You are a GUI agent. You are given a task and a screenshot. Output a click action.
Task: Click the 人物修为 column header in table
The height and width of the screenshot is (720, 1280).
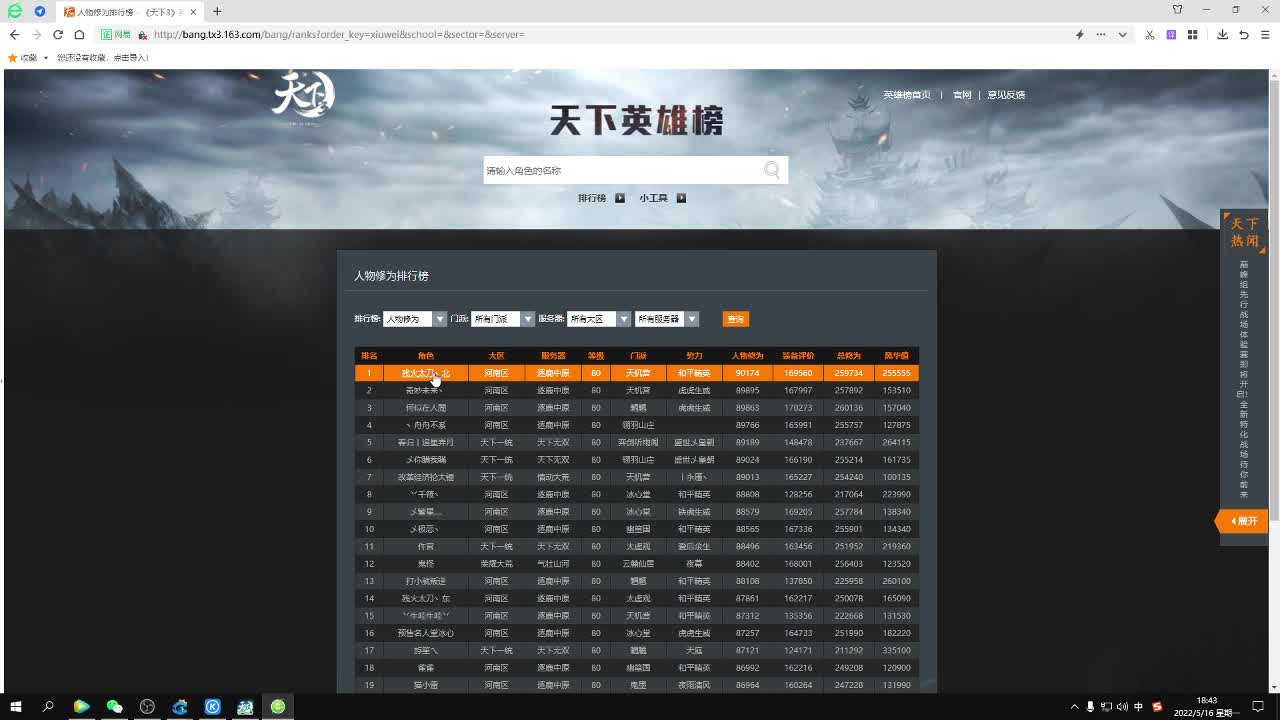click(x=747, y=356)
